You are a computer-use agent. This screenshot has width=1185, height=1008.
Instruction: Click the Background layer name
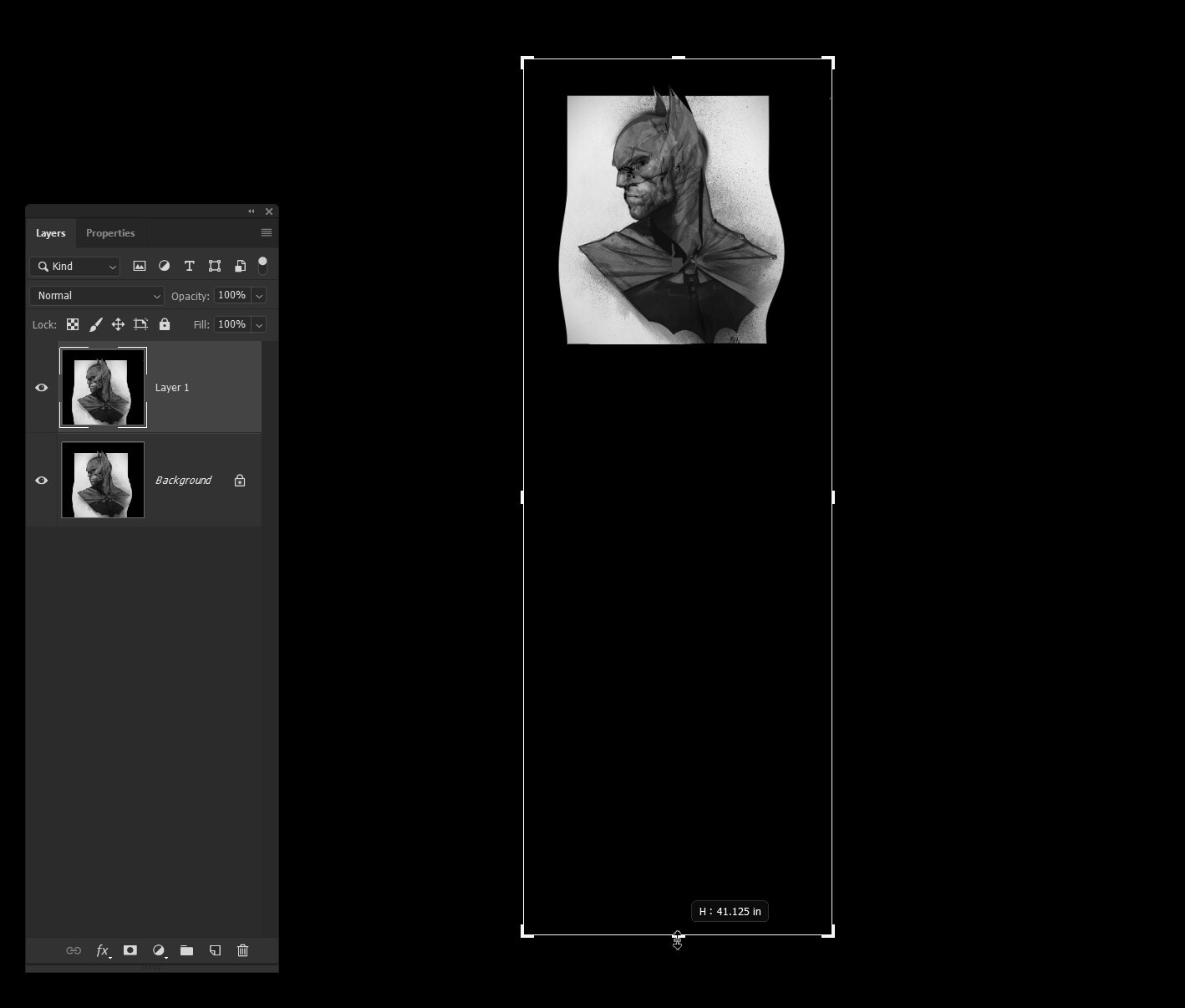[183, 481]
